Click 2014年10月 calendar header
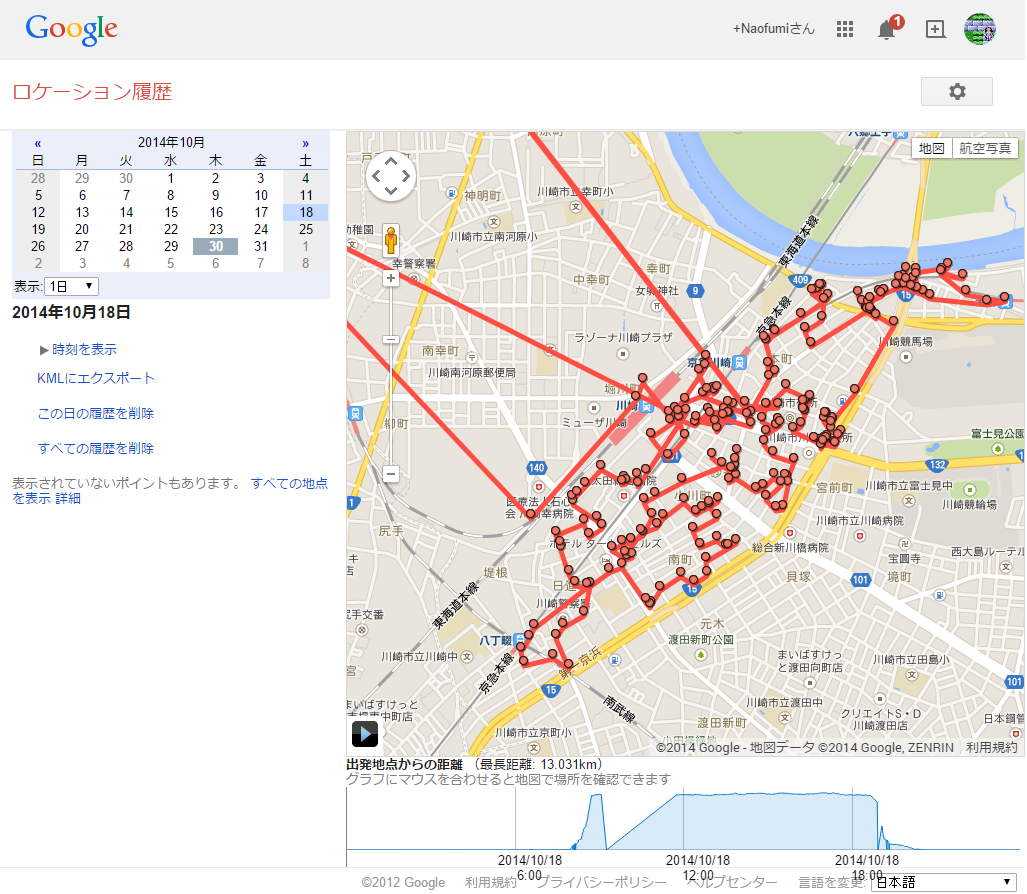 pyautogui.click(x=171, y=142)
